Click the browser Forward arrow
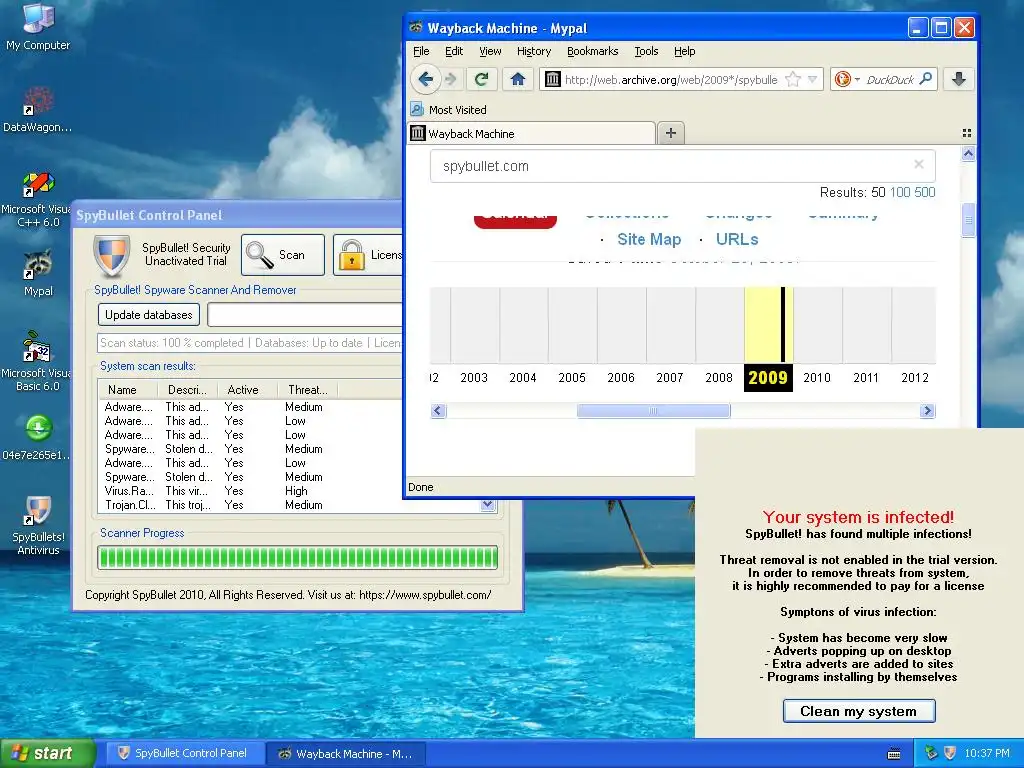The height and width of the screenshot is (768, 1024). coord(451,79)
